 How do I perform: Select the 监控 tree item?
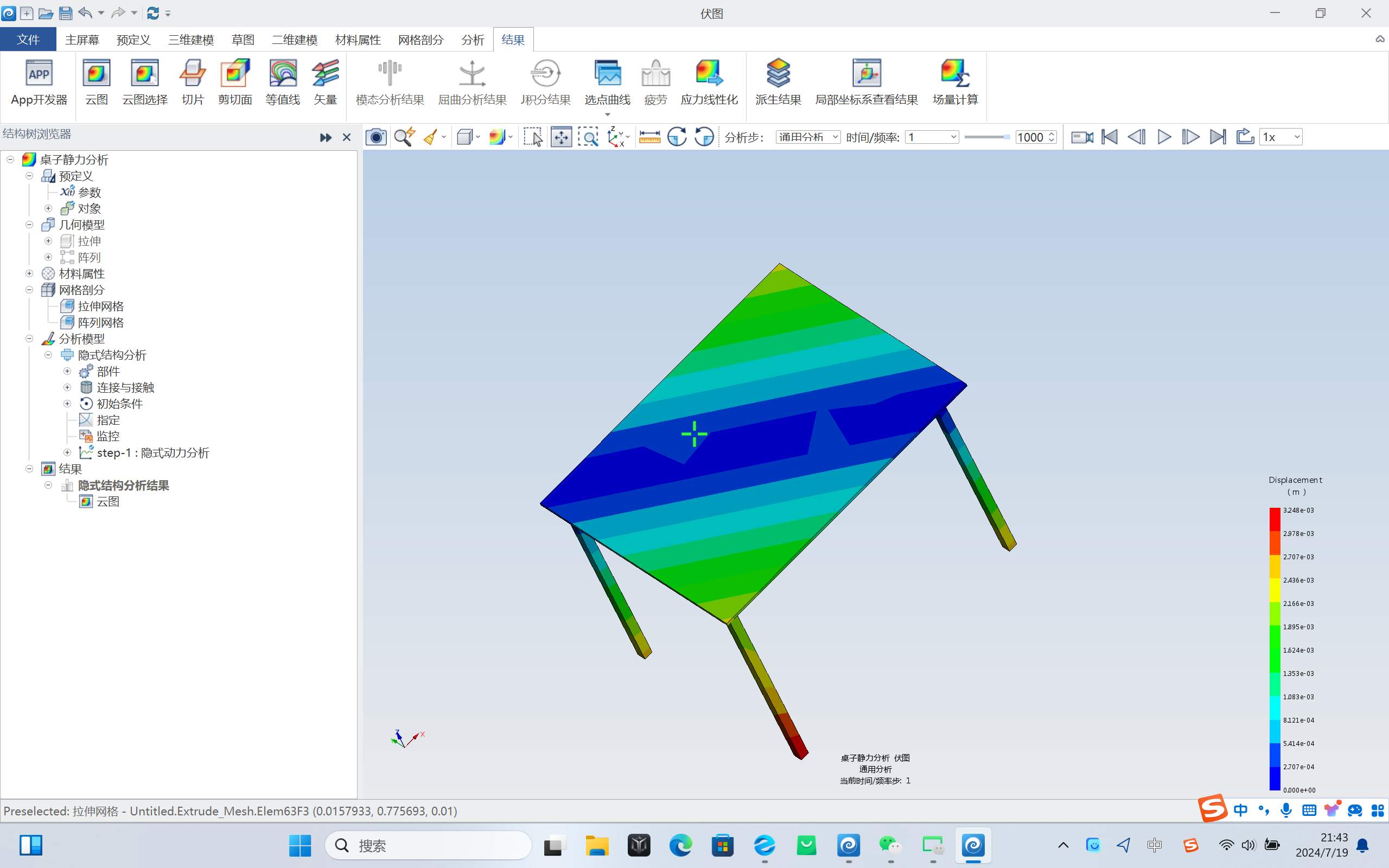[107, 437]
